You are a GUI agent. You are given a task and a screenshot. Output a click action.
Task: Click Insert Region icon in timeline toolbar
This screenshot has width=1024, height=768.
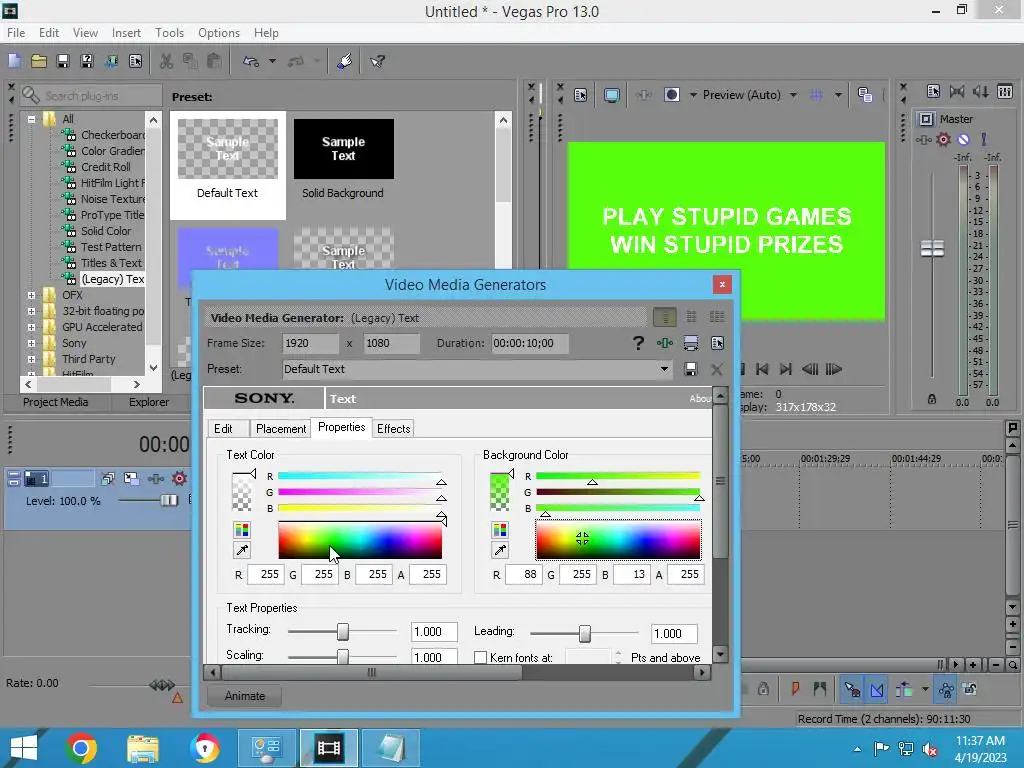[820, 689]
